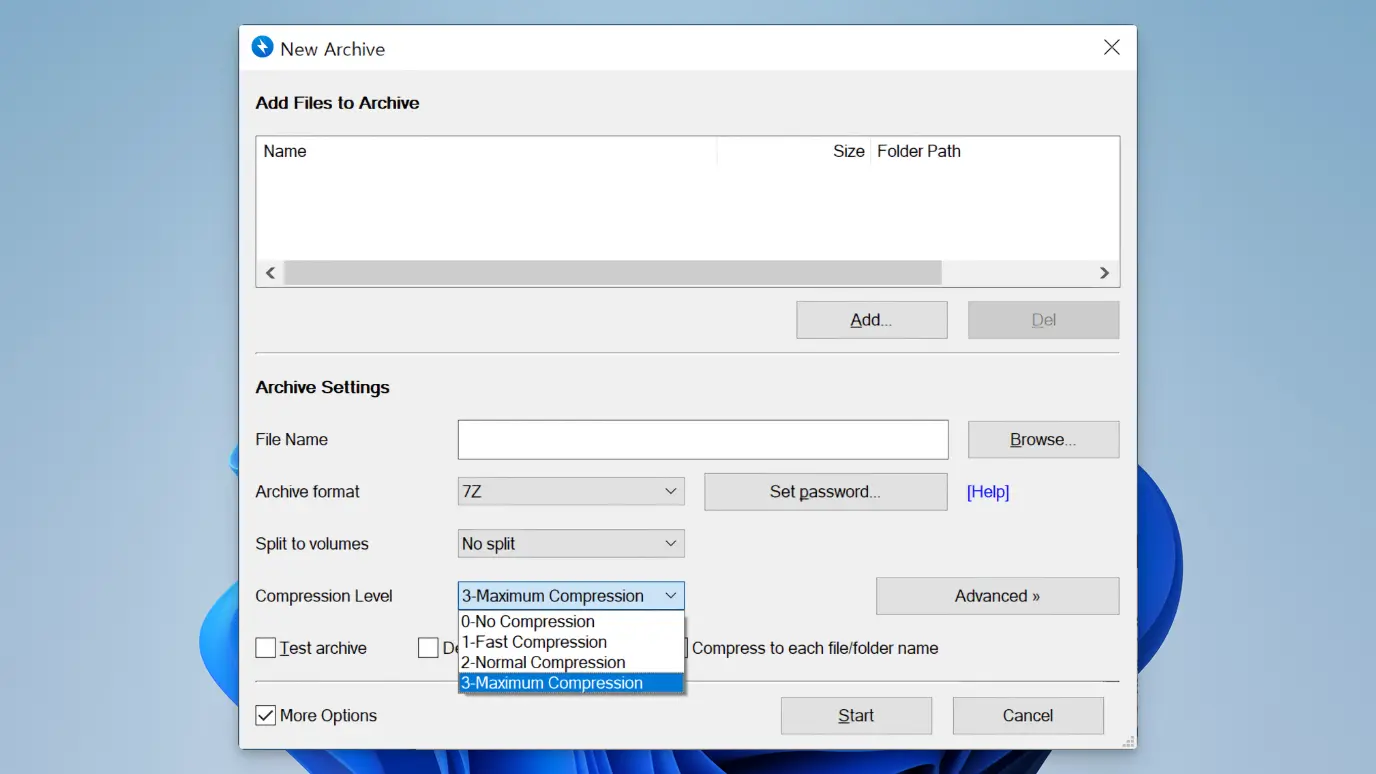Screen dimensions: 1376x774
Task: Click the horizontal scrollbar thumb in file list
Action: (x=612, y=273)
